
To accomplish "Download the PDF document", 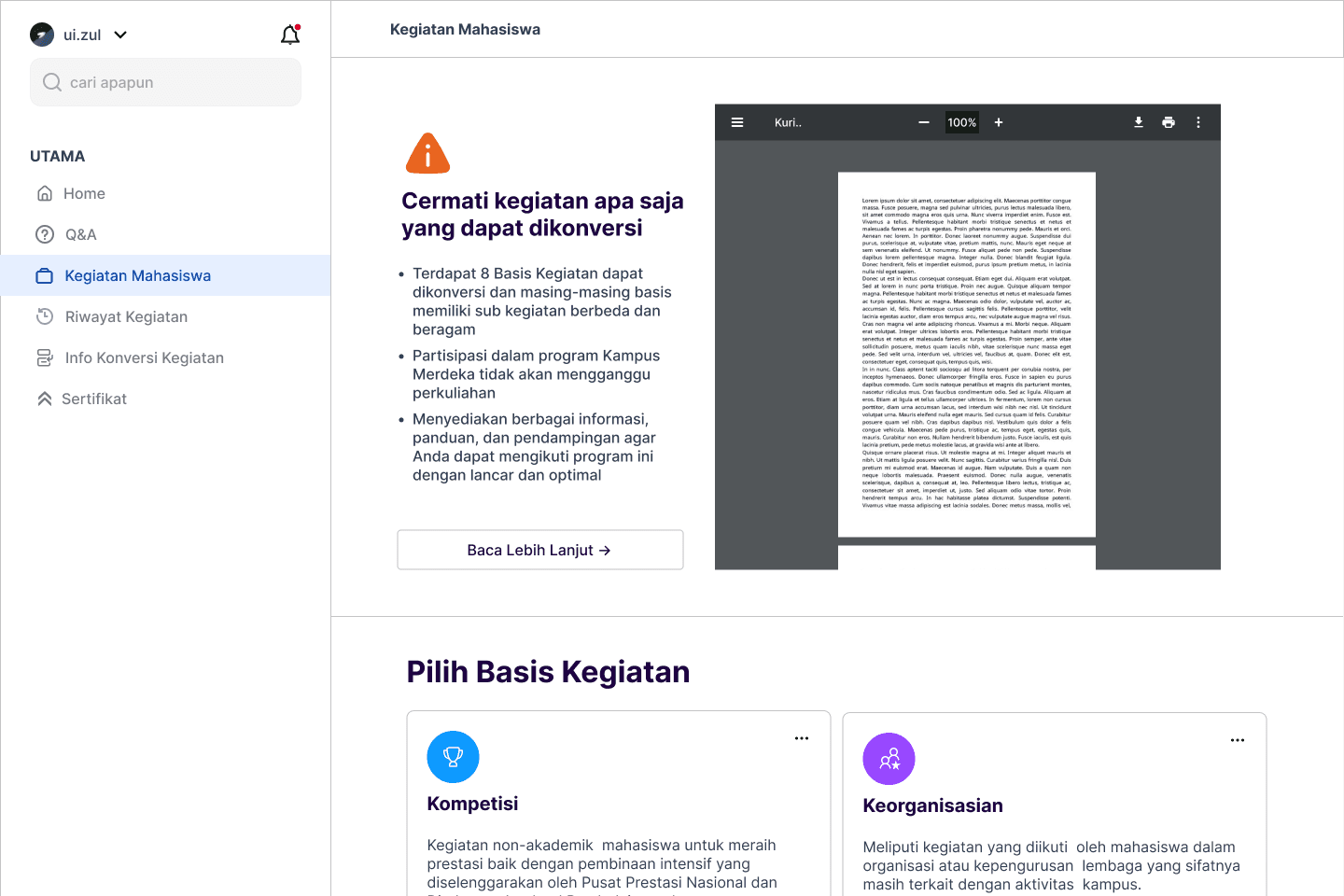I will pyautogui.click(x=1139, y=122).
